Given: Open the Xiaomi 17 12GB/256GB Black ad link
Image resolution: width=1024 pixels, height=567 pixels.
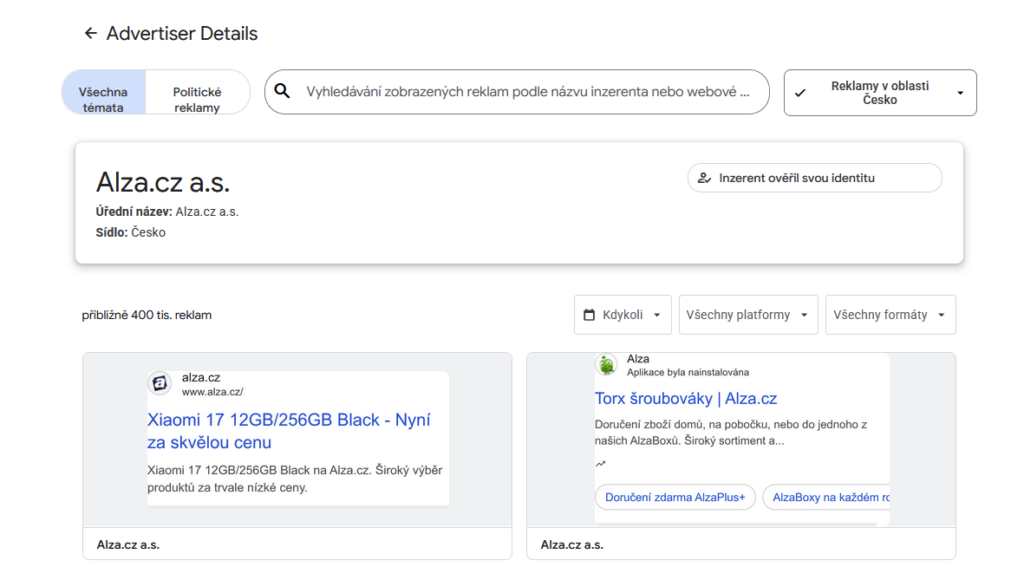Looking at the screenshot, I should 288,431.
